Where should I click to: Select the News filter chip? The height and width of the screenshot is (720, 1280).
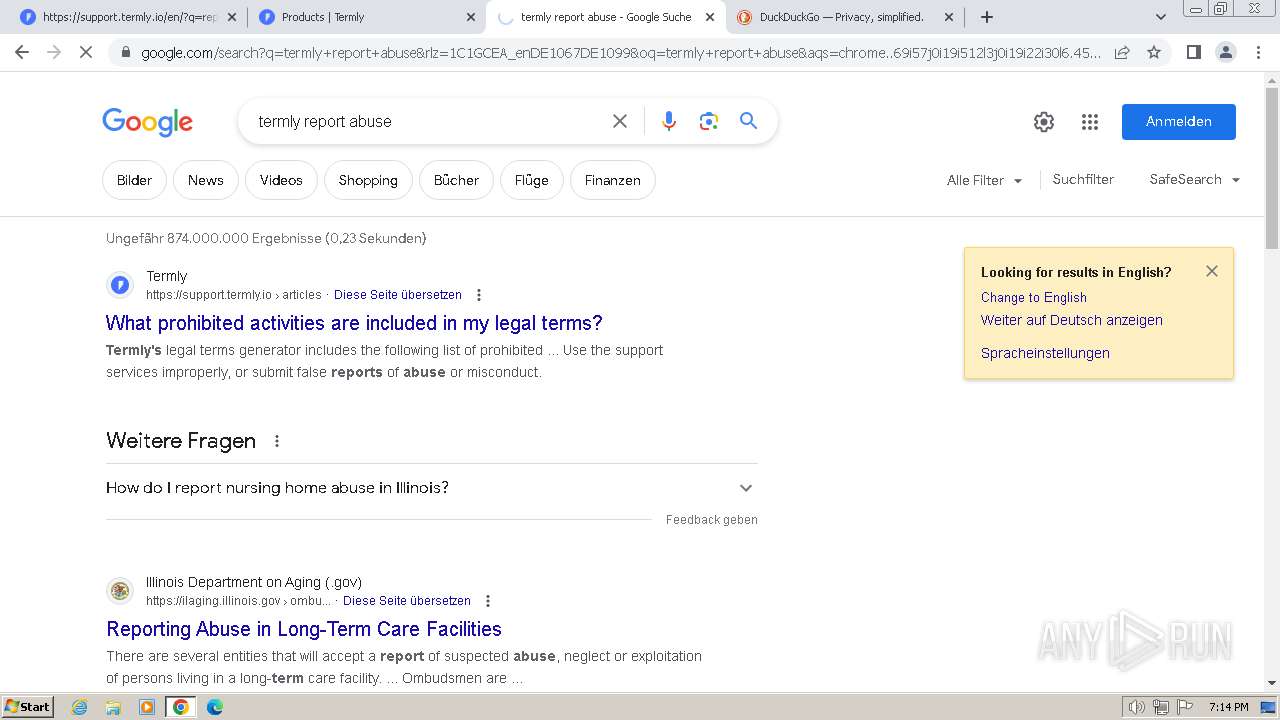pos(205,180)
